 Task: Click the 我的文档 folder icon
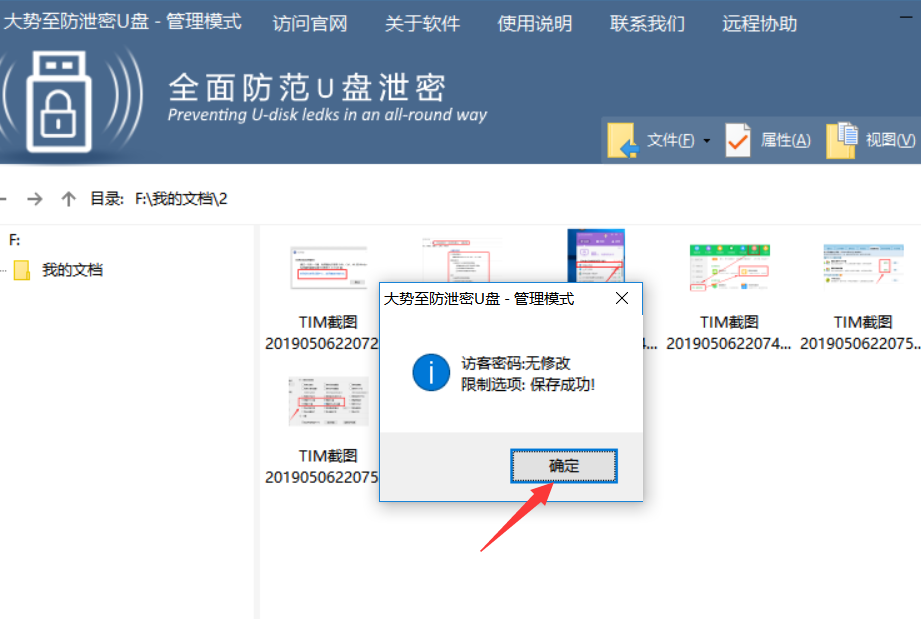pyautogui.click(x=22, y=270)
